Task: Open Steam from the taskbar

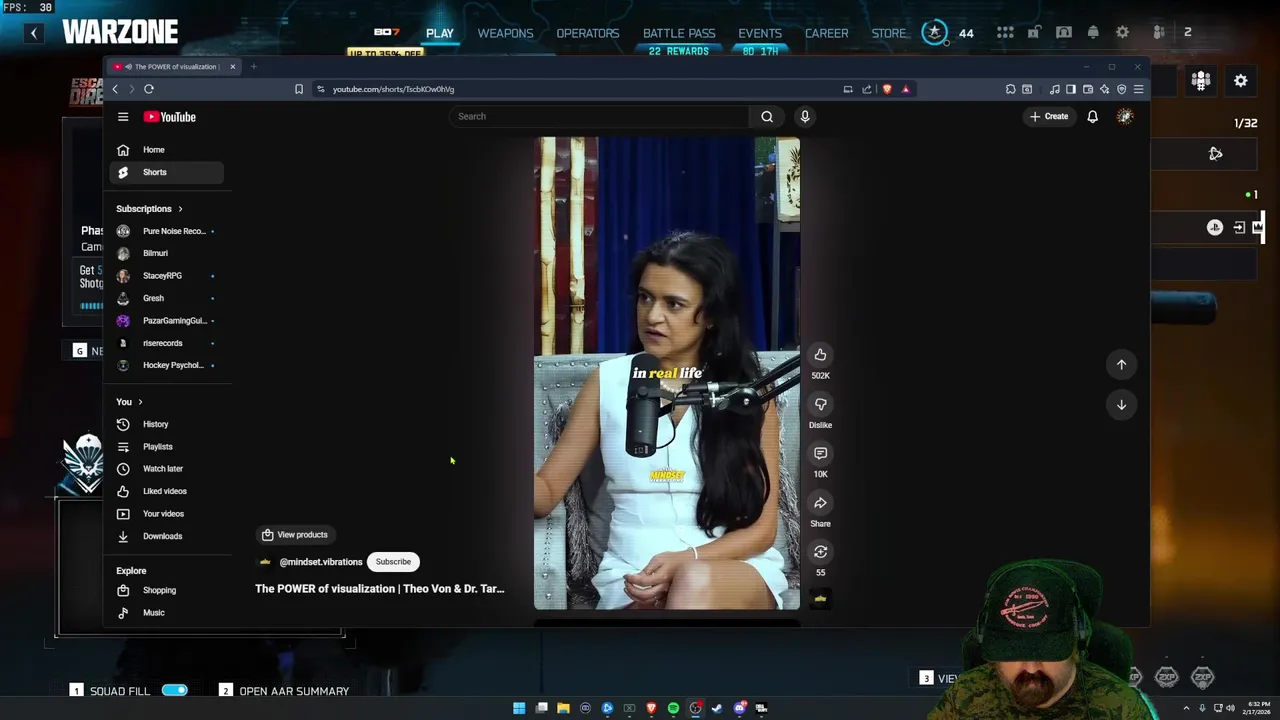Action: point(717,708)
